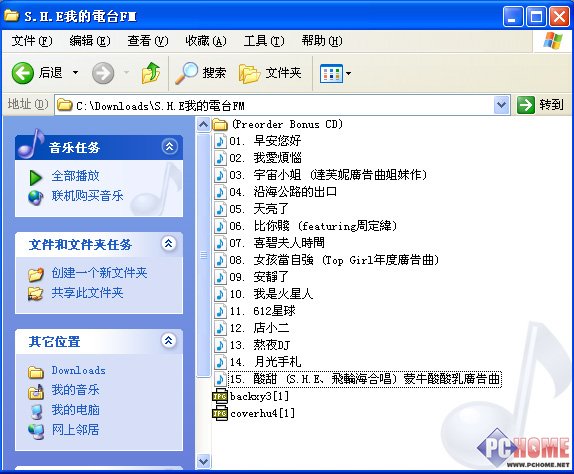The image size is (574, 474).
Task: Click the 联机购买音乐 link
Action: pos(87,196)
